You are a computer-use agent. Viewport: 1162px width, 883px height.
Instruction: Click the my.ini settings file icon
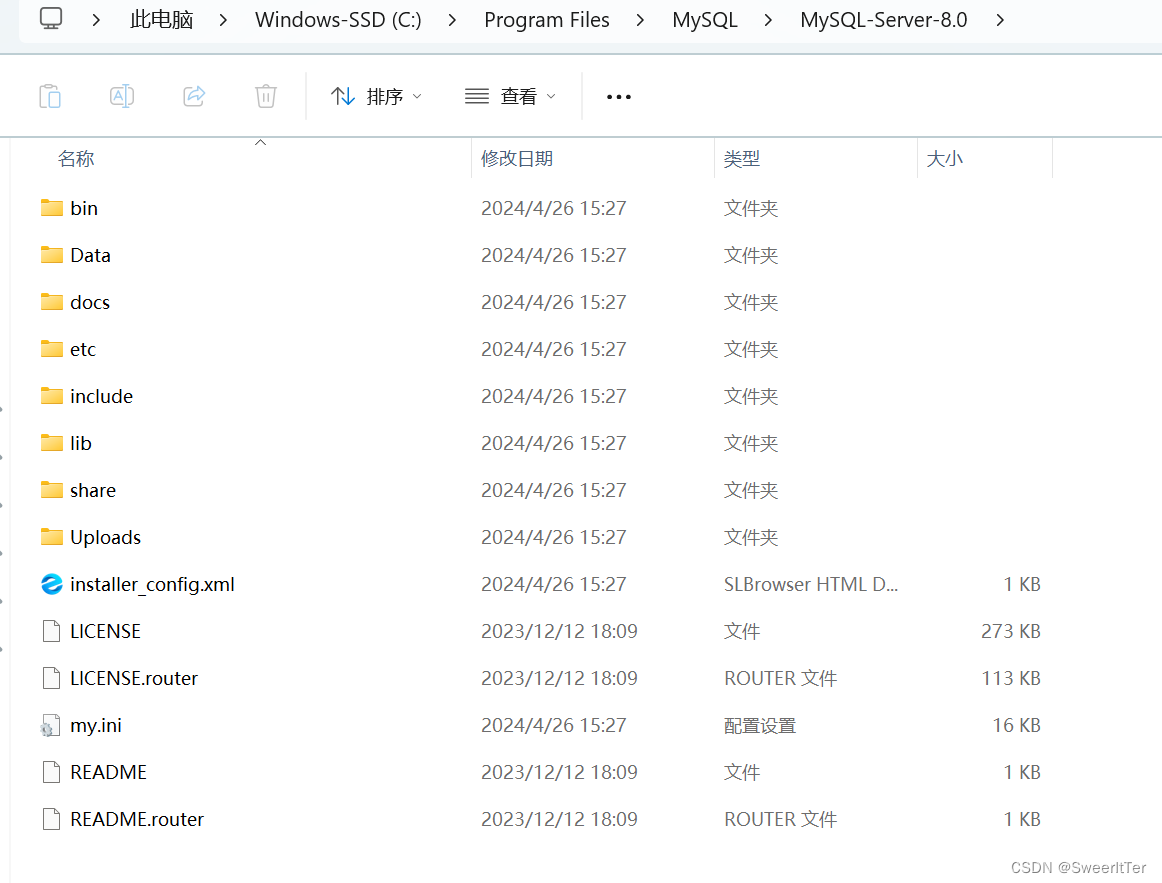point(50,725)
